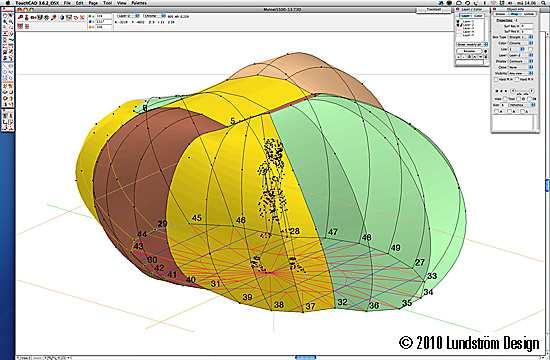Open the dropdown below the layer list
The height and width of the screenshot is (360, 550).
point(472,44)
